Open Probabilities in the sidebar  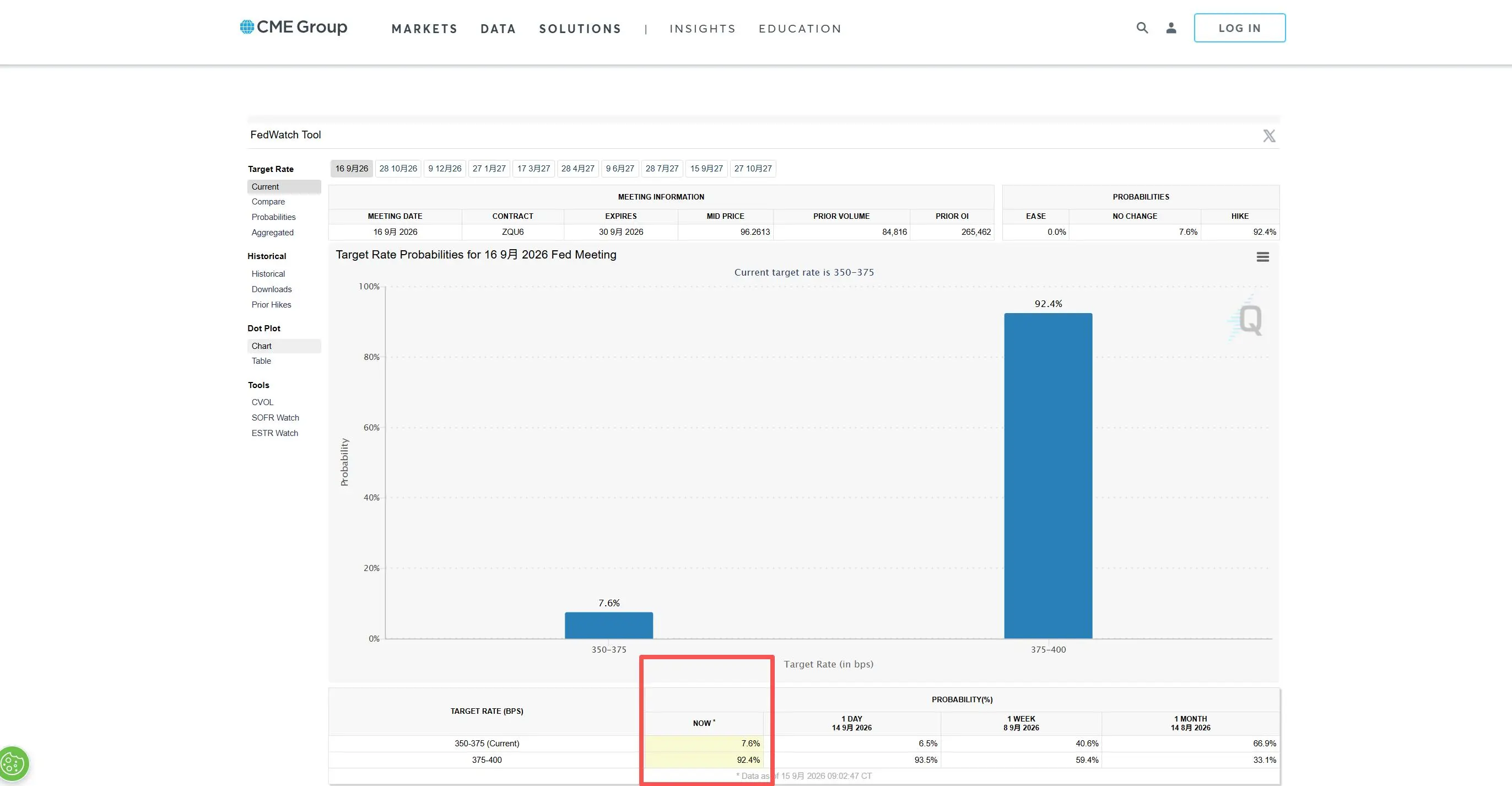(x=273, y=217)
